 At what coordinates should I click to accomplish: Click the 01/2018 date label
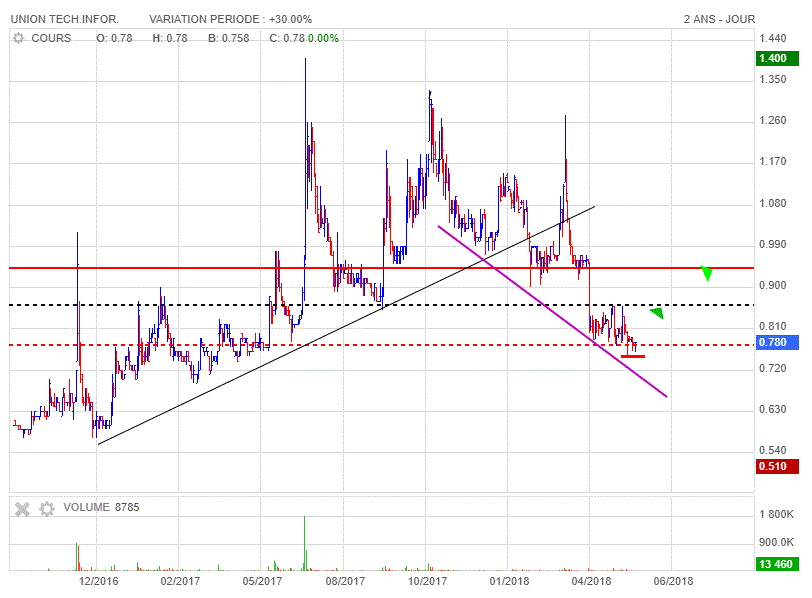tap(510, 581)
